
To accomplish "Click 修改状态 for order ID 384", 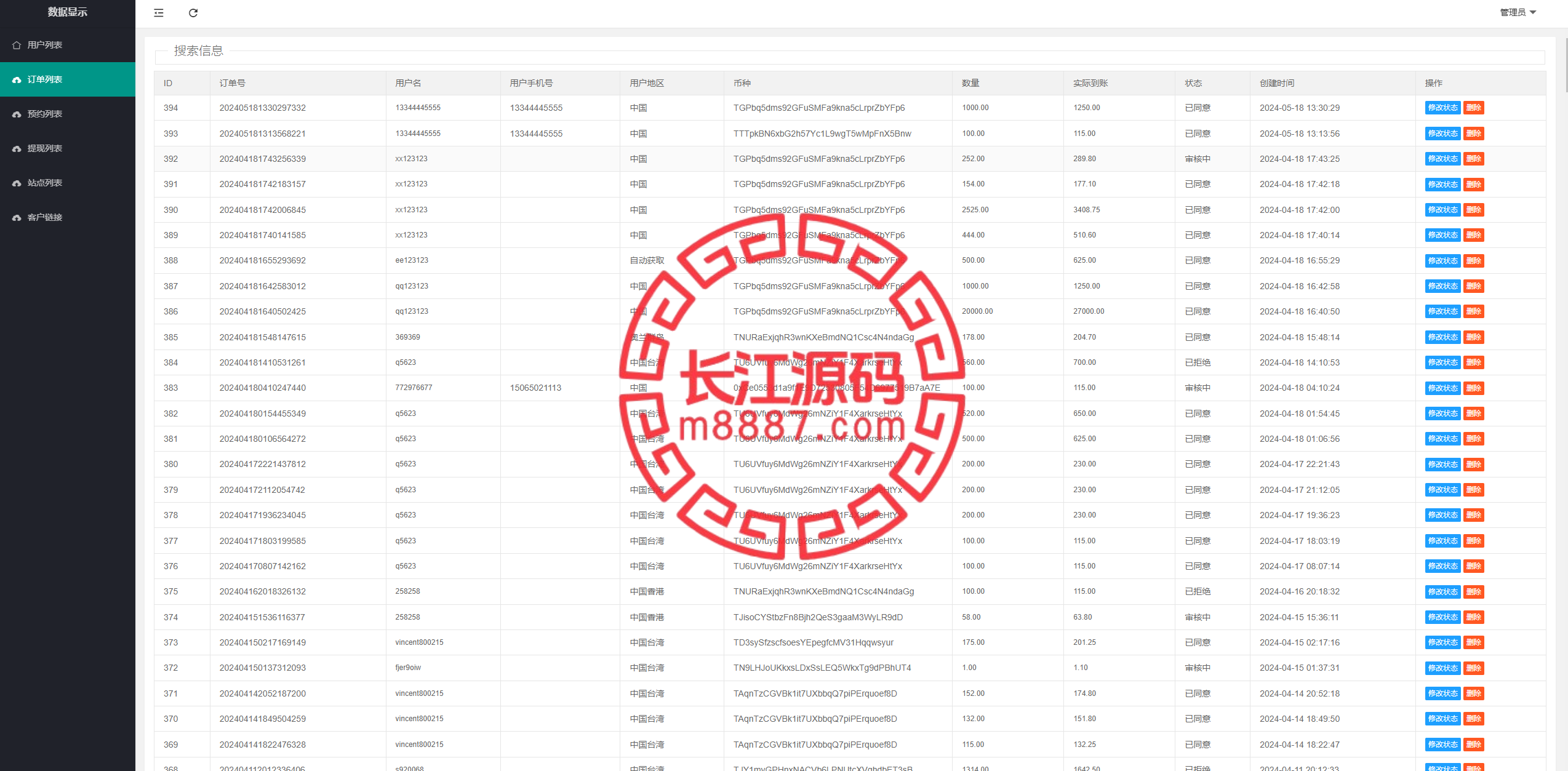I will coord(1442,362).
